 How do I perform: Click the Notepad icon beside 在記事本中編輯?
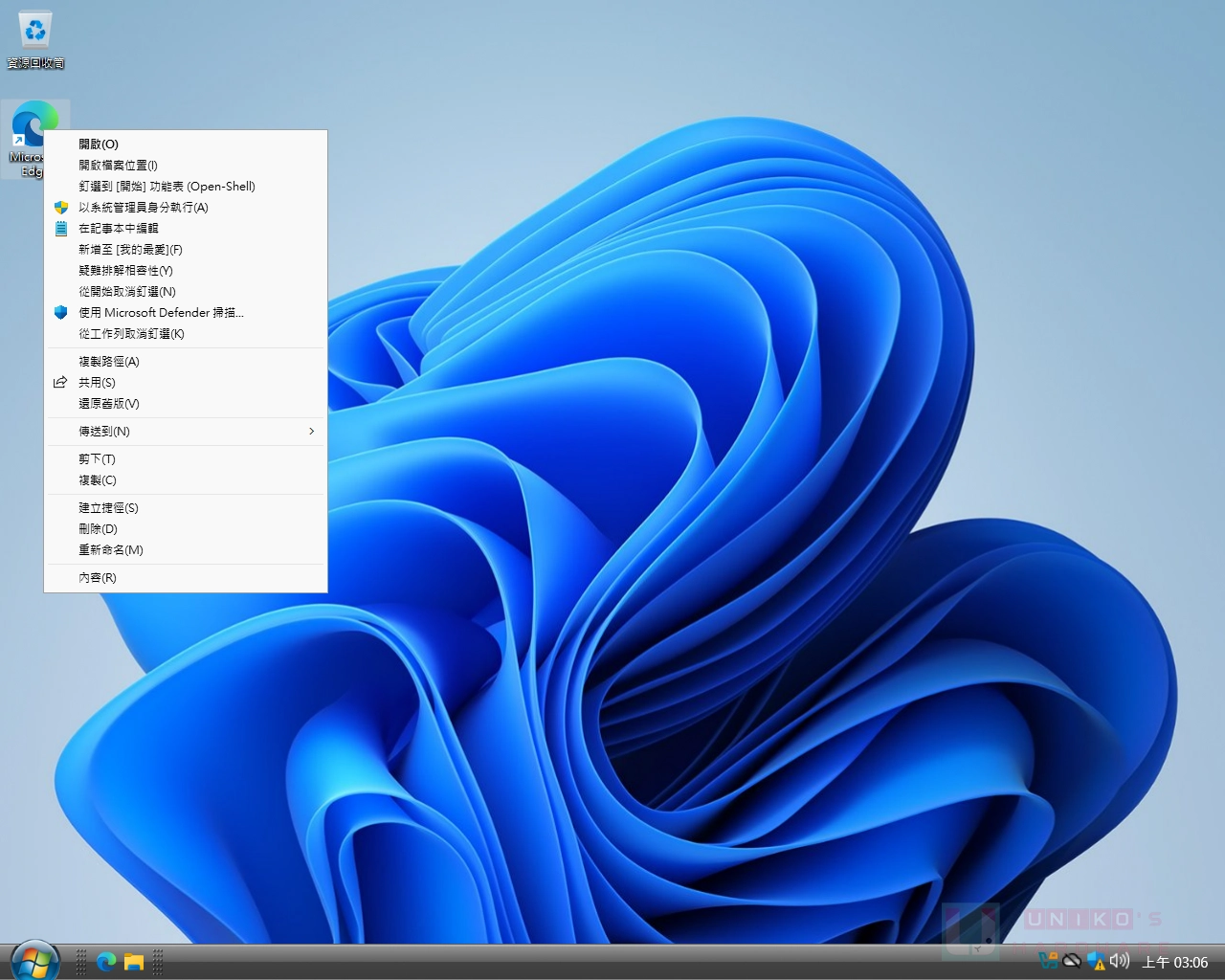coord(61,228)
